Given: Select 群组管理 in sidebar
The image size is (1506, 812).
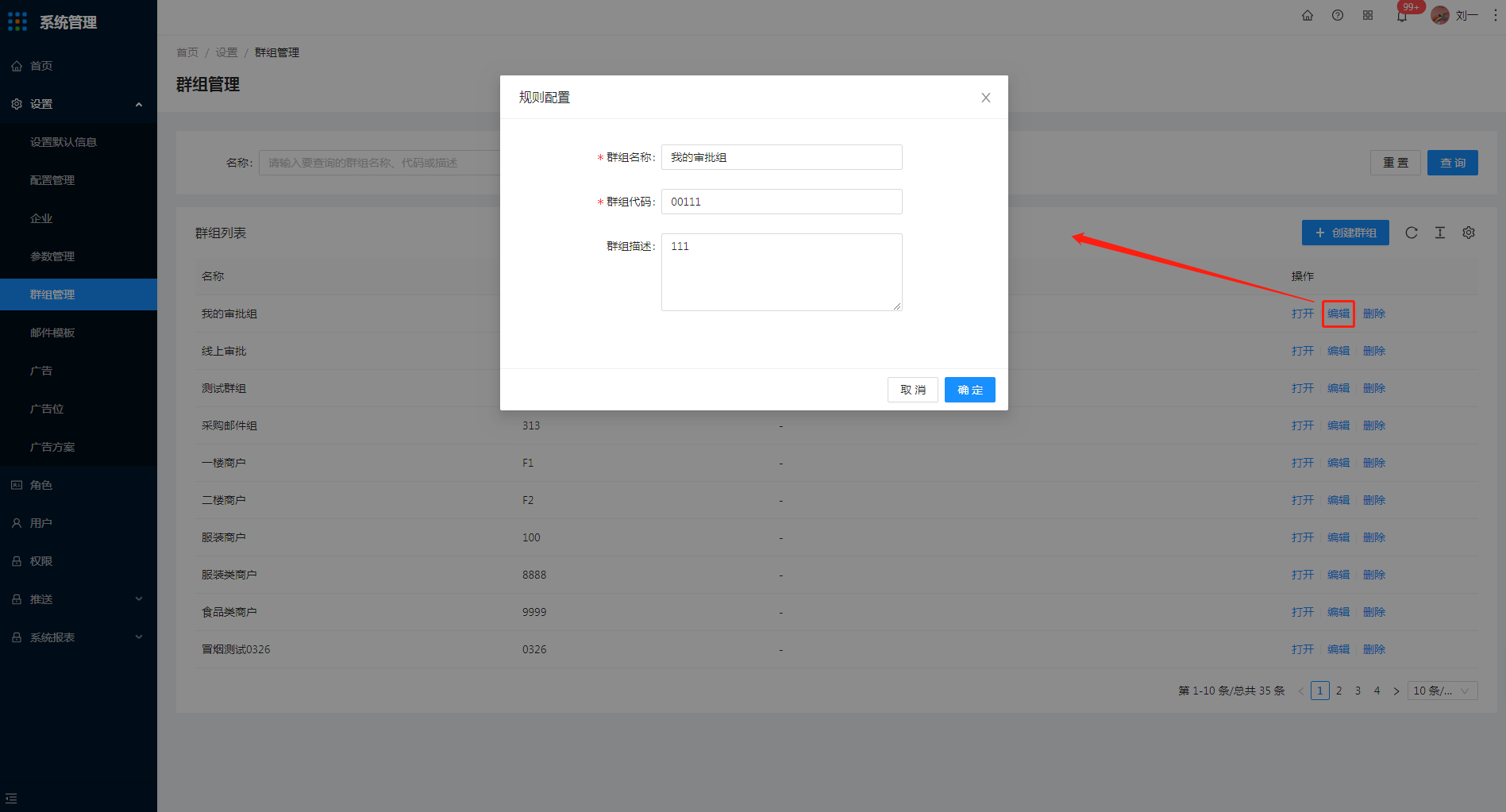Looking at the screenshot, I should pyautogui.click(x=79, y=294).
